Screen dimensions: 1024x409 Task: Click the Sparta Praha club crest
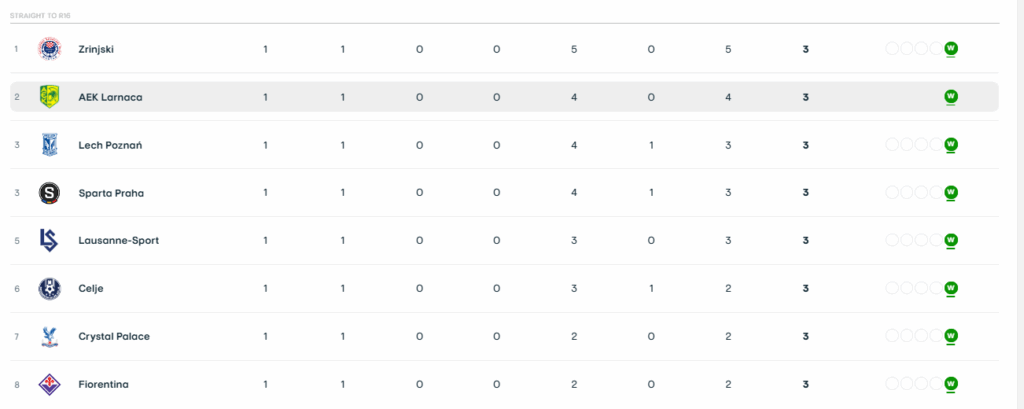(x=49, y=193)
